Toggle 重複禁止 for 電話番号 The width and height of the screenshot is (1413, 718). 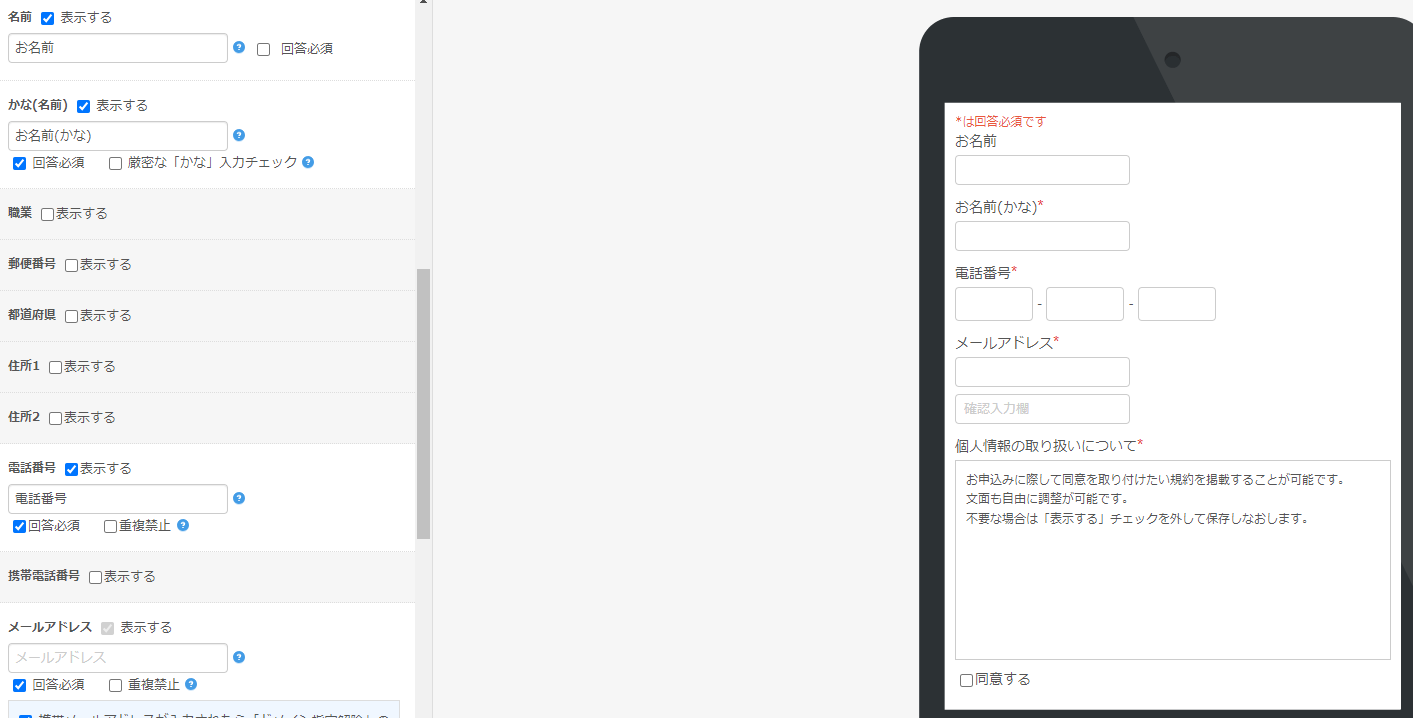click(x=111, y=526)
